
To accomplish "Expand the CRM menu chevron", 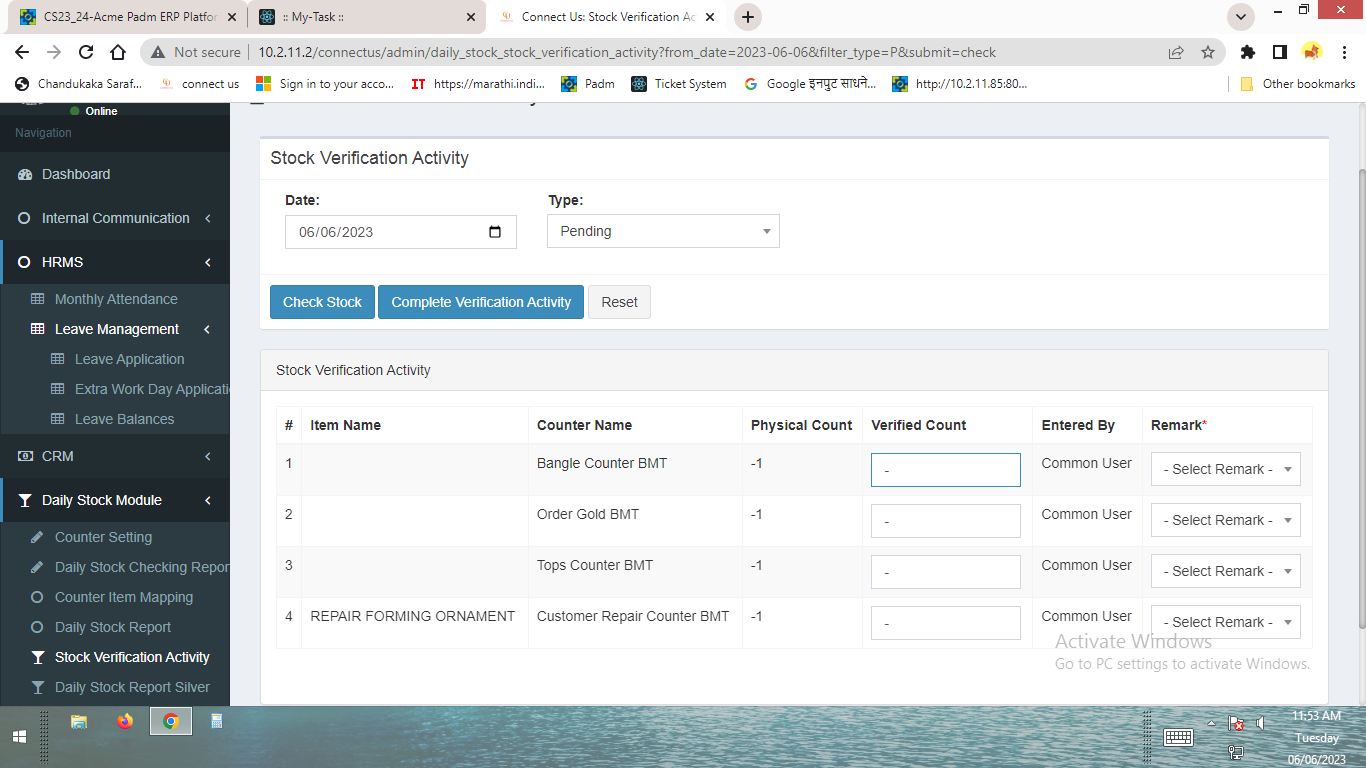I will [x=208, y=456].
